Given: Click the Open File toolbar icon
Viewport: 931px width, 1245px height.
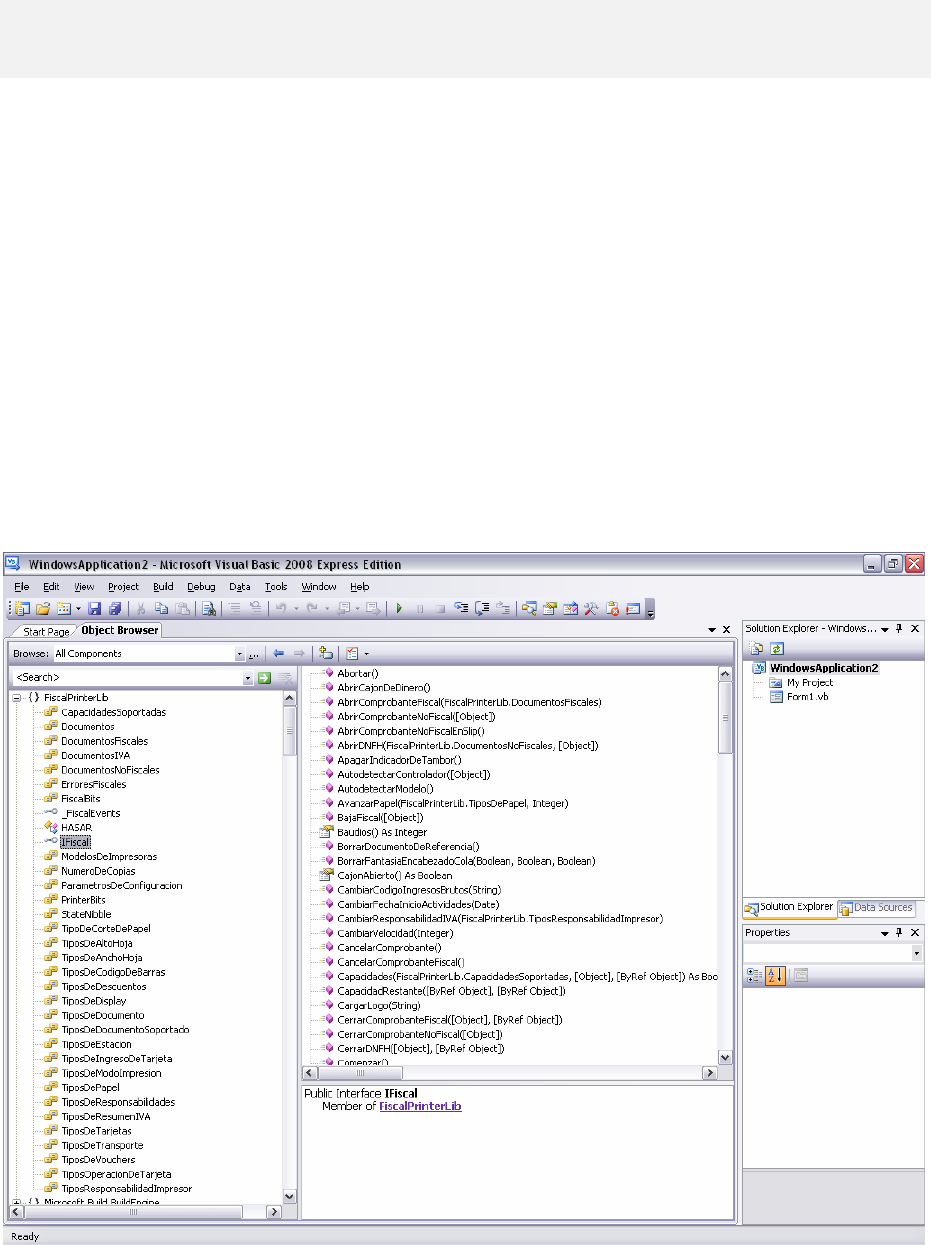Looking at the screenshot, I should pos(43,608).
